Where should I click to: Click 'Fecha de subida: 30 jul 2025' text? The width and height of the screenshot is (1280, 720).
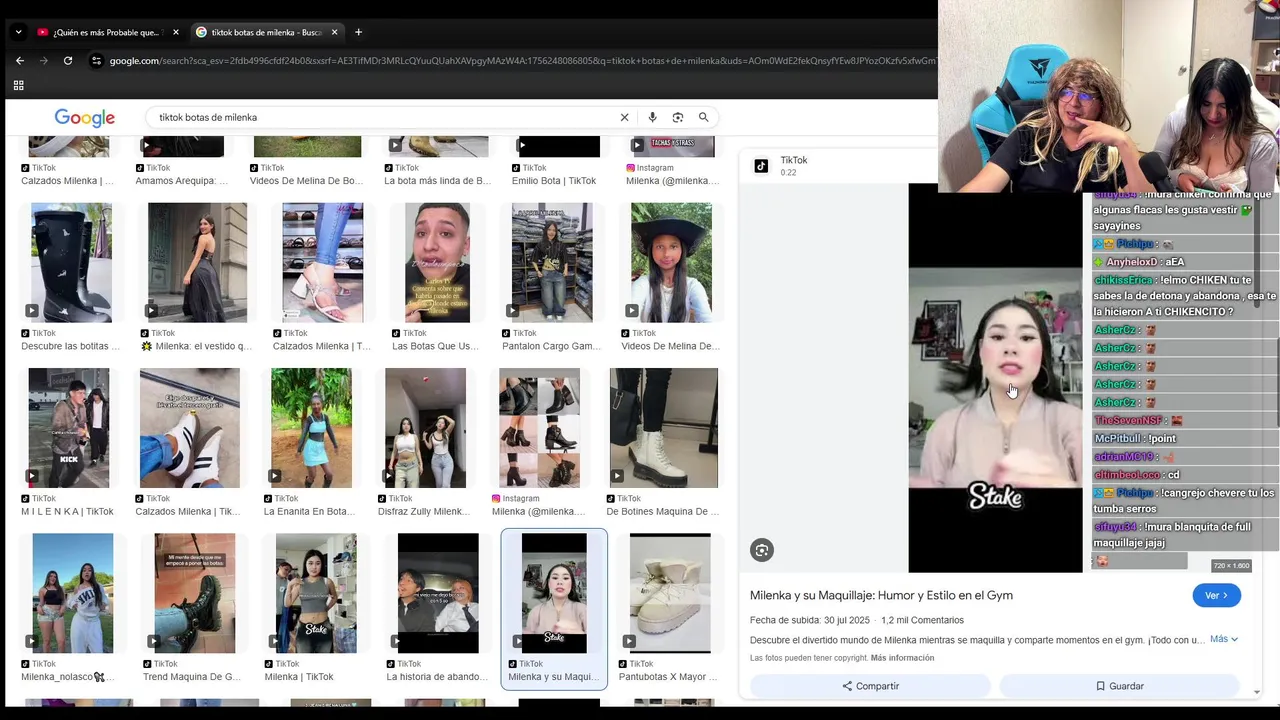(810, 620)
